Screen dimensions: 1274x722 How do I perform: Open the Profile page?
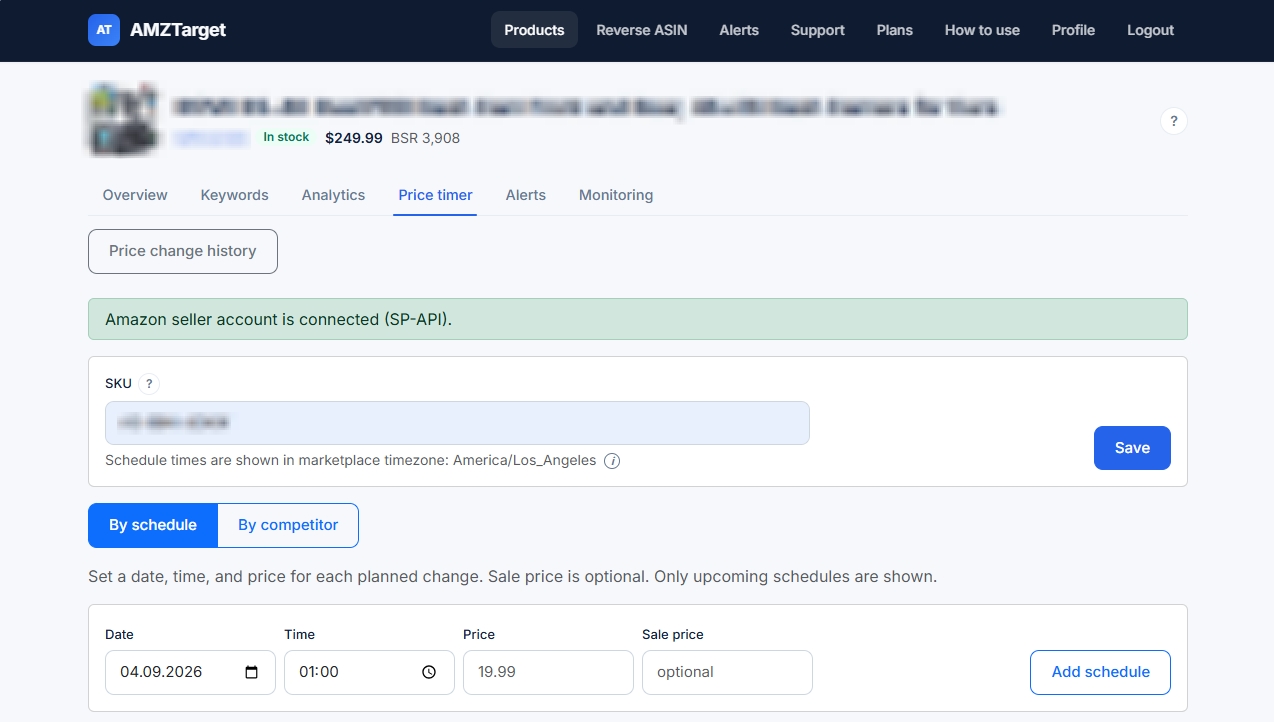1073,30
